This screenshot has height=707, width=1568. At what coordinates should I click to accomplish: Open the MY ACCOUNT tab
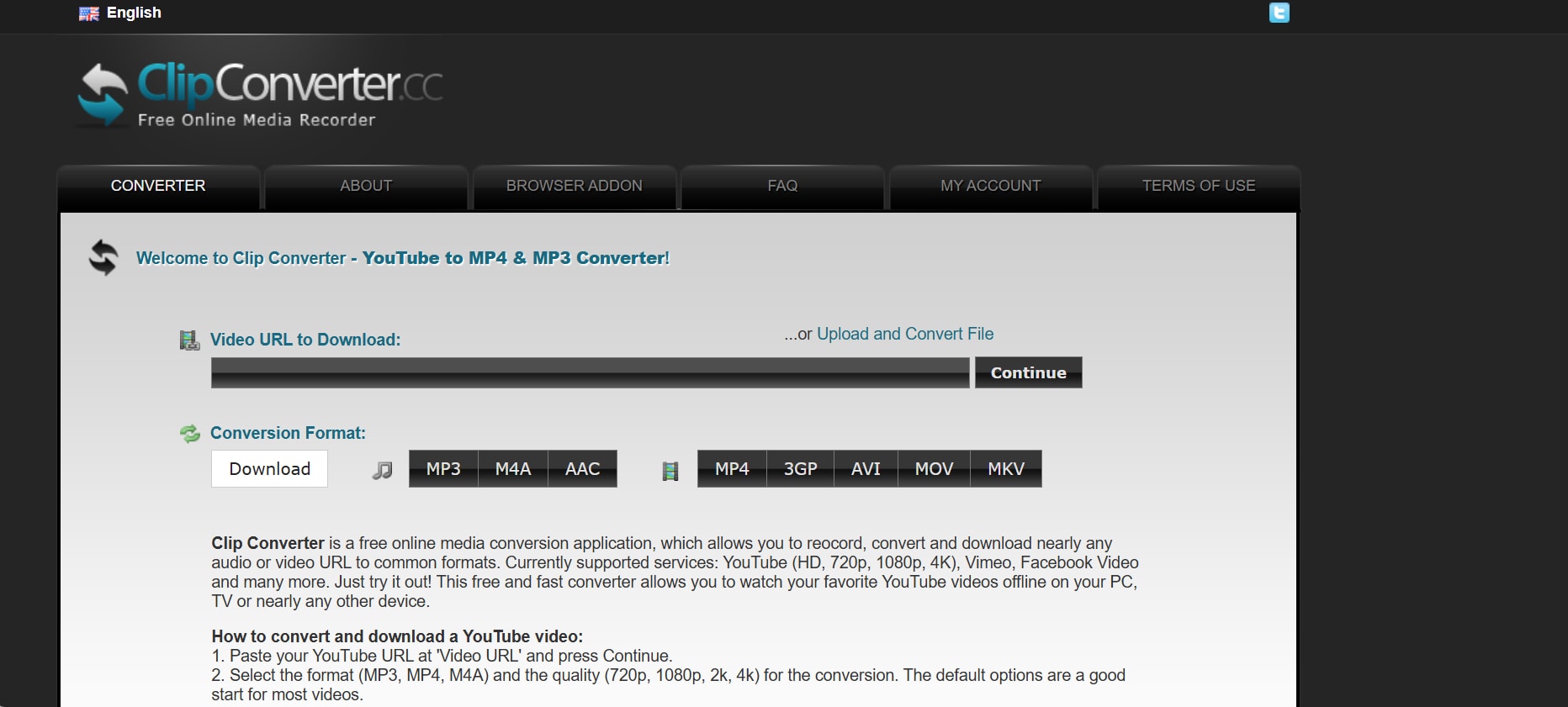(991, 186)
